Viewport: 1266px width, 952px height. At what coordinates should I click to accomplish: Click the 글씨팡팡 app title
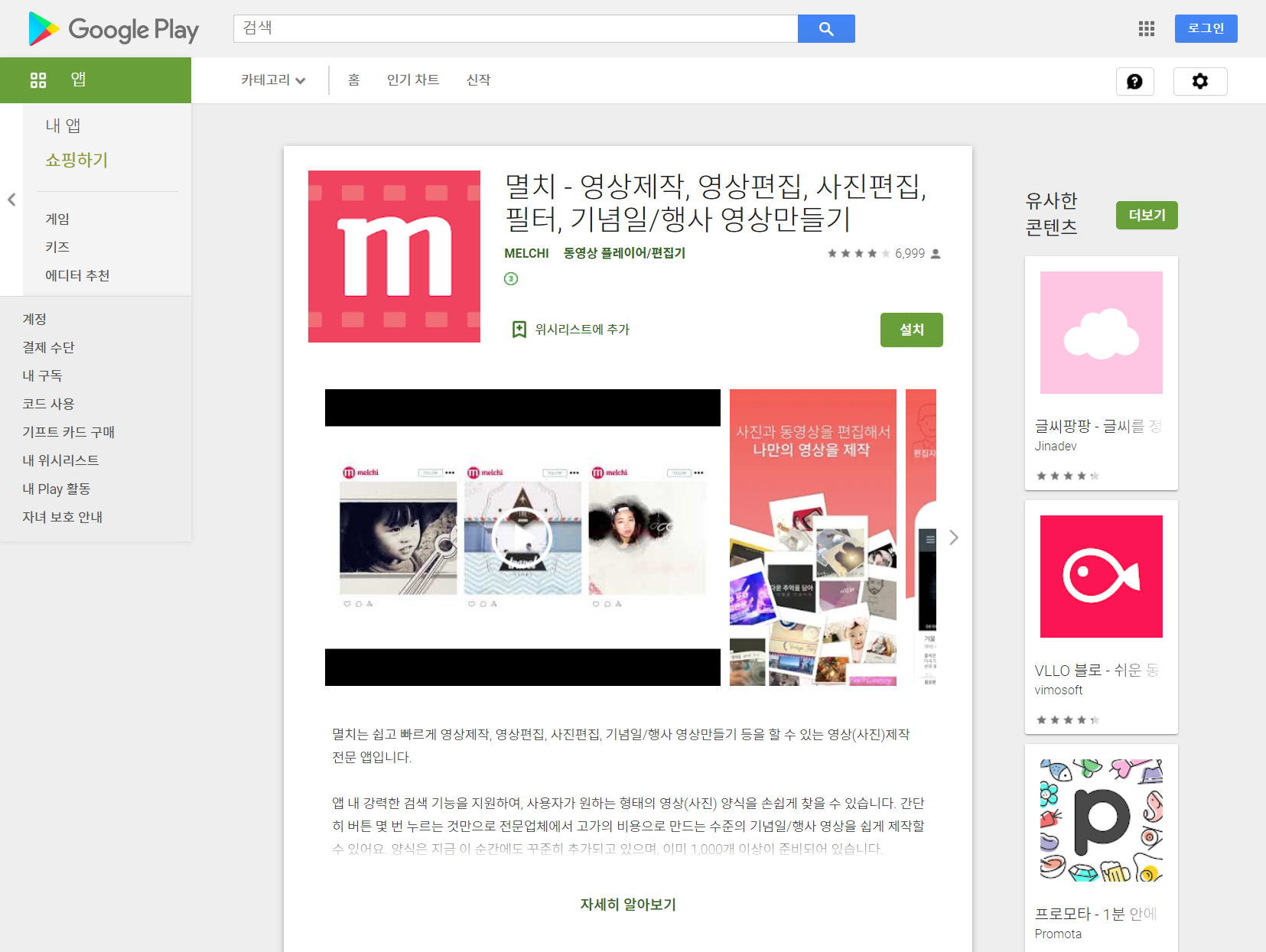[x=1098, y=426]
